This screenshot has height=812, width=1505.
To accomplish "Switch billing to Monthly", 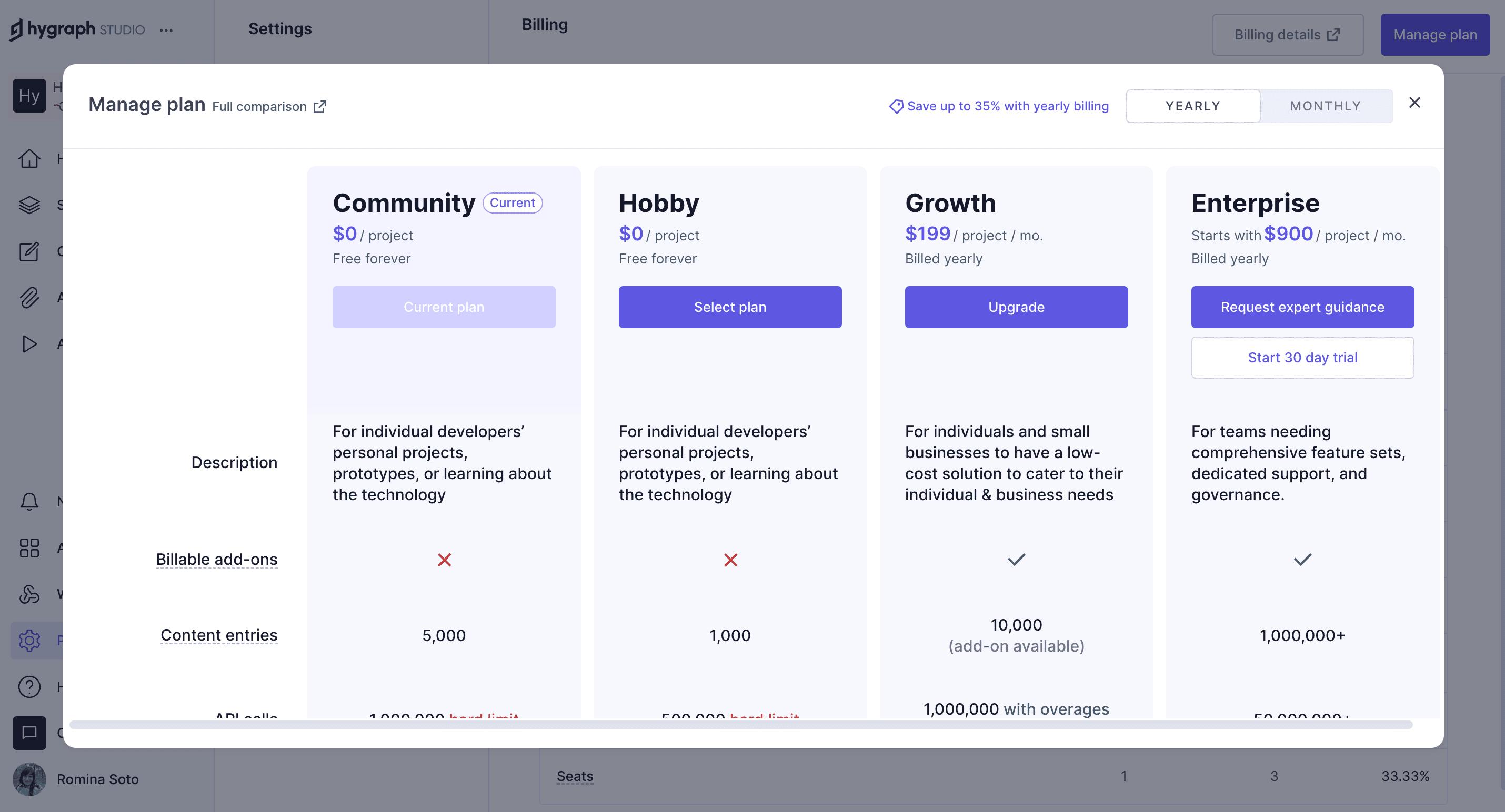I will [1325, 106].
